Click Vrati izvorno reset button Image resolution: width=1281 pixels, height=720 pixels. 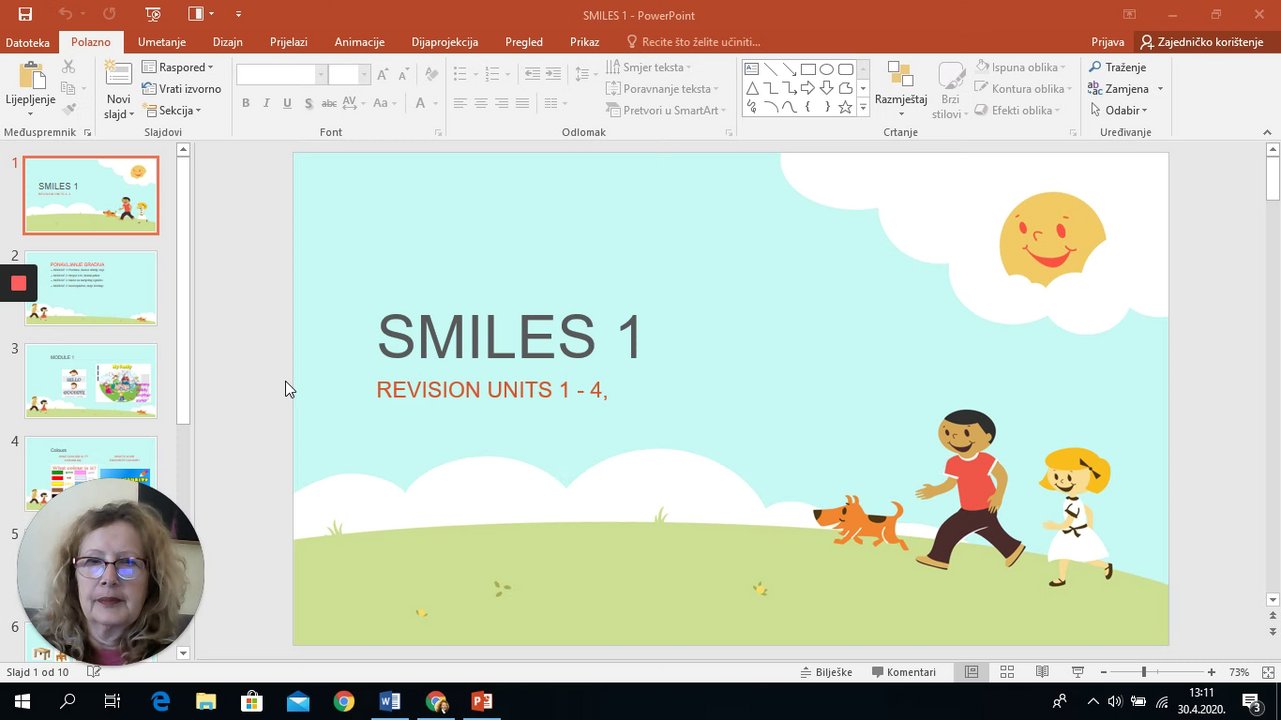182,89
